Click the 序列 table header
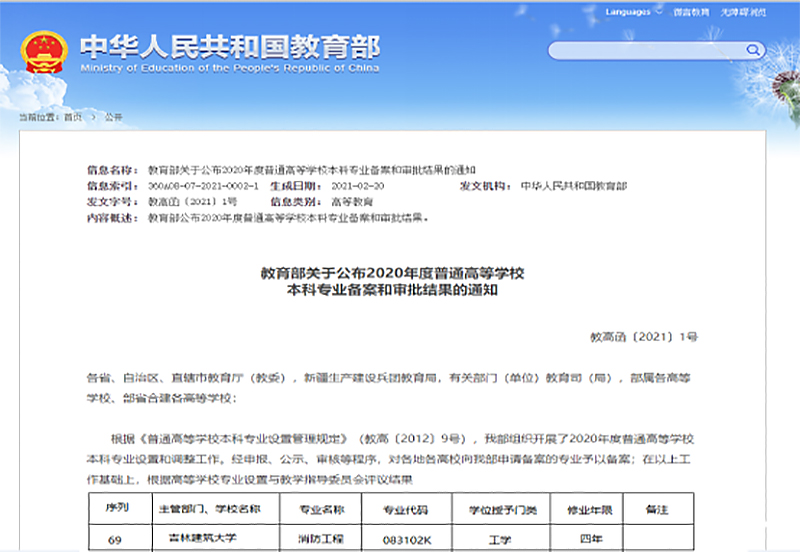800x553 pixels. point(117,508)
